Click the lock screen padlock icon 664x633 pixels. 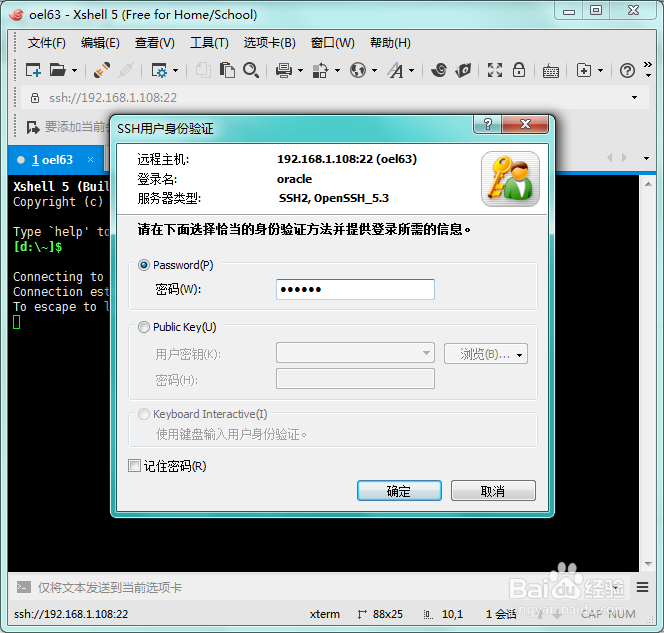pos(519,70)
